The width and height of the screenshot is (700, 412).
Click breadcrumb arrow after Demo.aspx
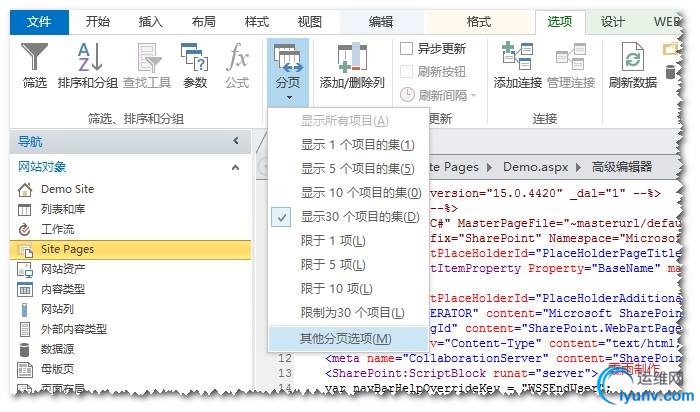point(579,167)
